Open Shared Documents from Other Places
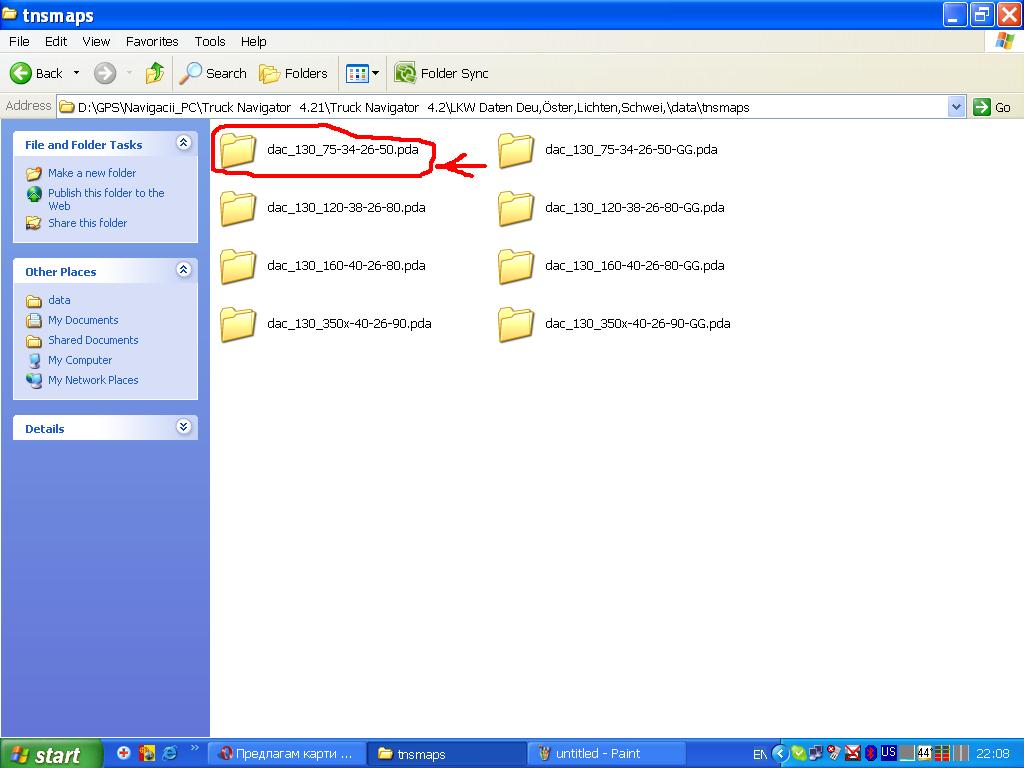 pos(93,340)
